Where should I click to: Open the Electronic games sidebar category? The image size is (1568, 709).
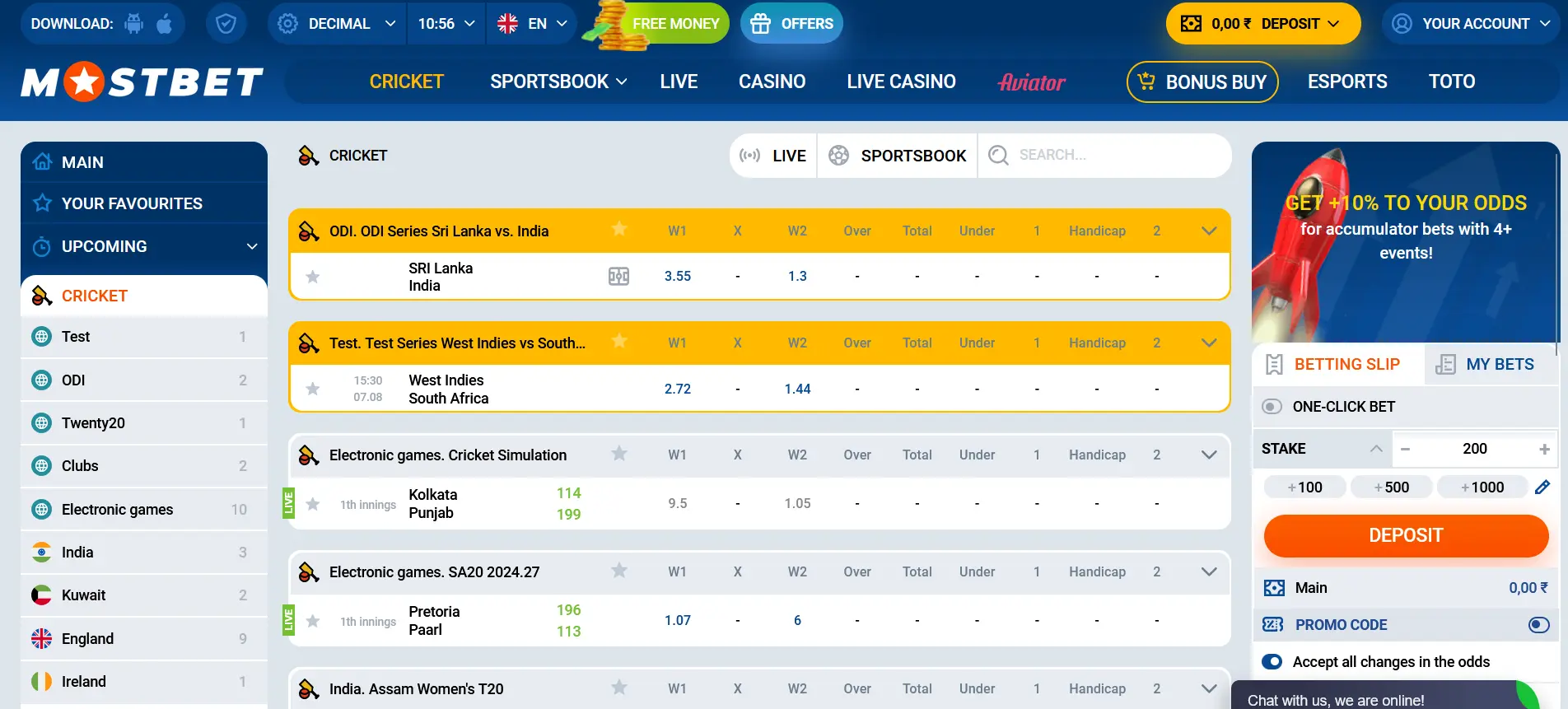point(144,509)
